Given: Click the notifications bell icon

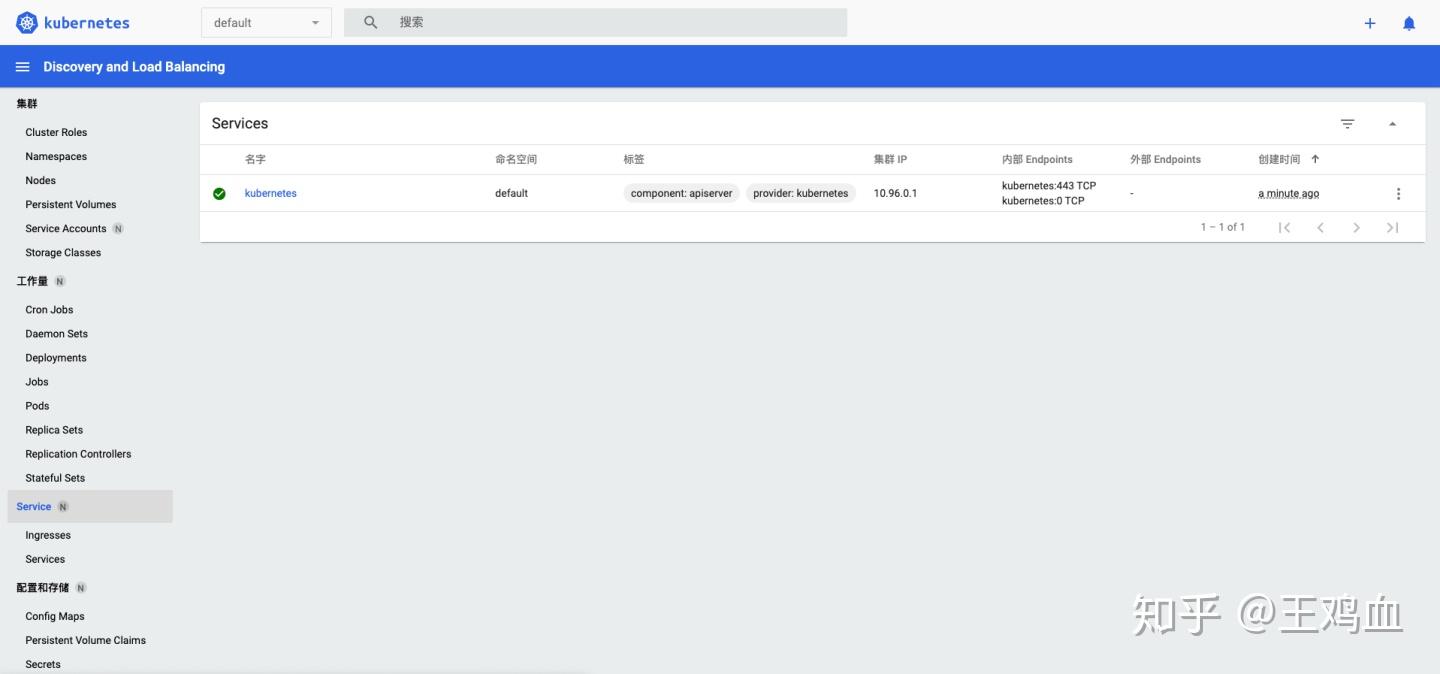Looking at the screenshot, I should [1409, 22].
